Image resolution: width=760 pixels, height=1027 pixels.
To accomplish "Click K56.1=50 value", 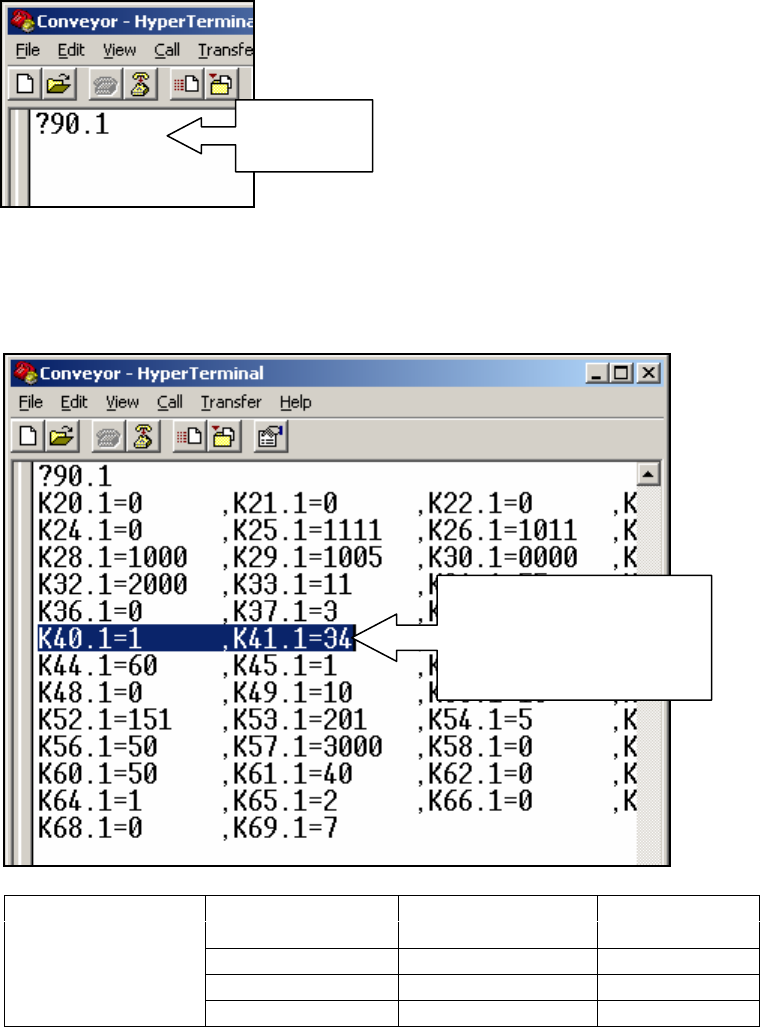I will pos(98,747).
